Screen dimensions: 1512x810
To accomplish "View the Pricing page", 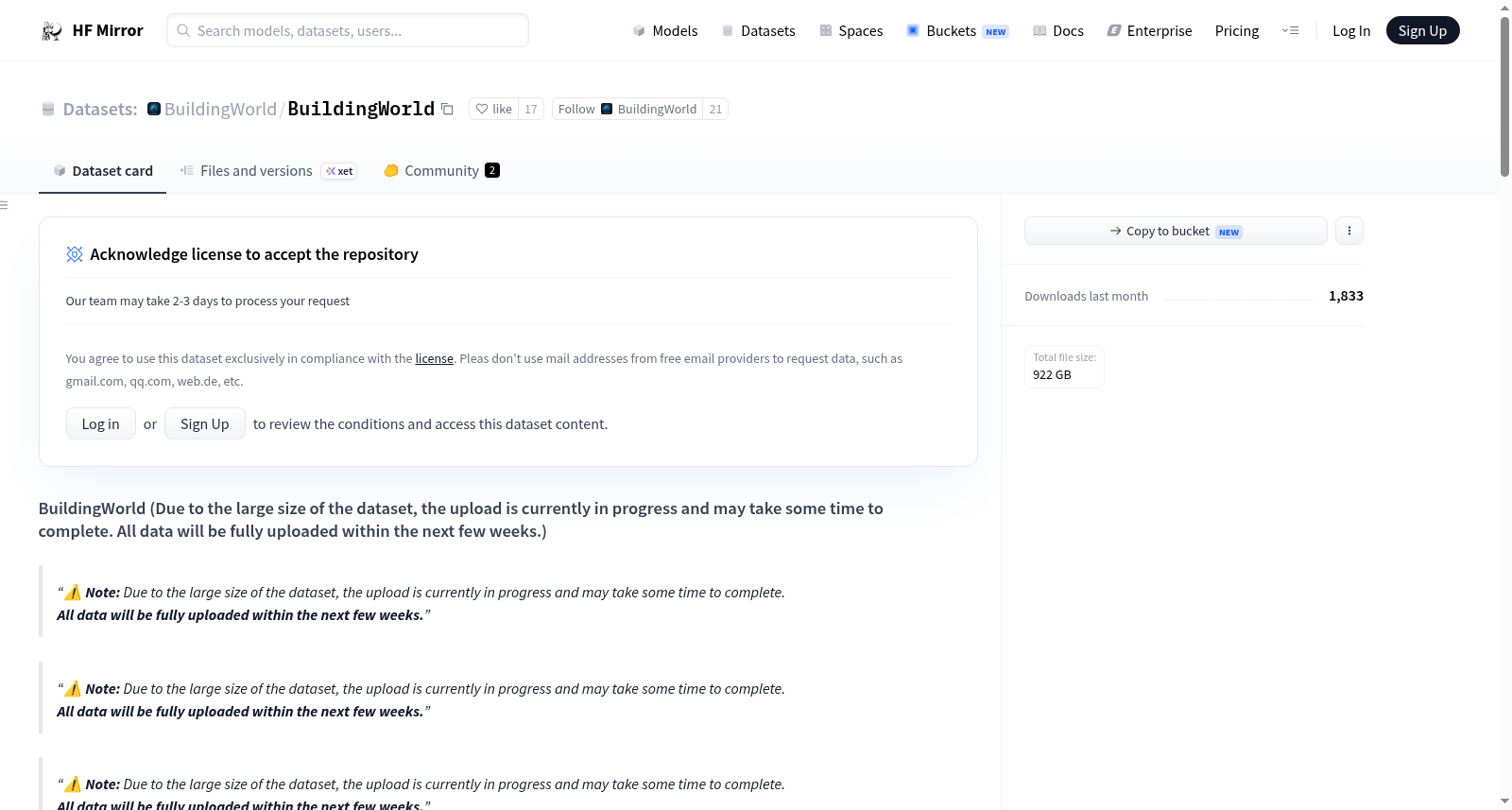I will point(1237,31).
